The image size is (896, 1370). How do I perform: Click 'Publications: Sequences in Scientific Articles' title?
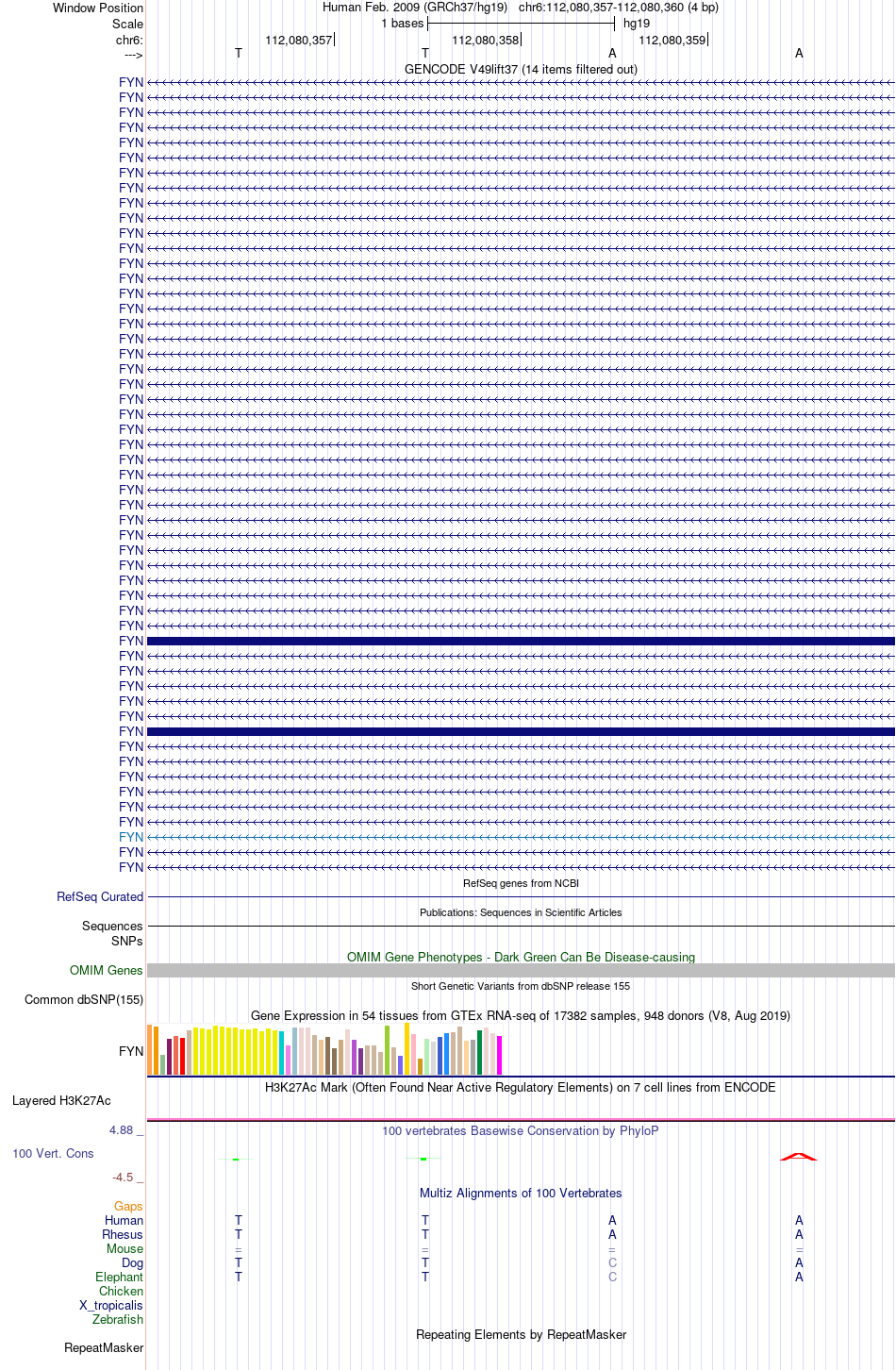pyautogui.click(x=521, y=912)
